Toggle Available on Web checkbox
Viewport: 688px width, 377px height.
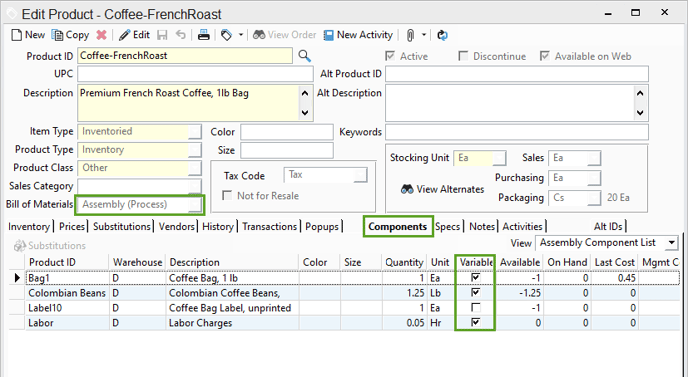545,56
